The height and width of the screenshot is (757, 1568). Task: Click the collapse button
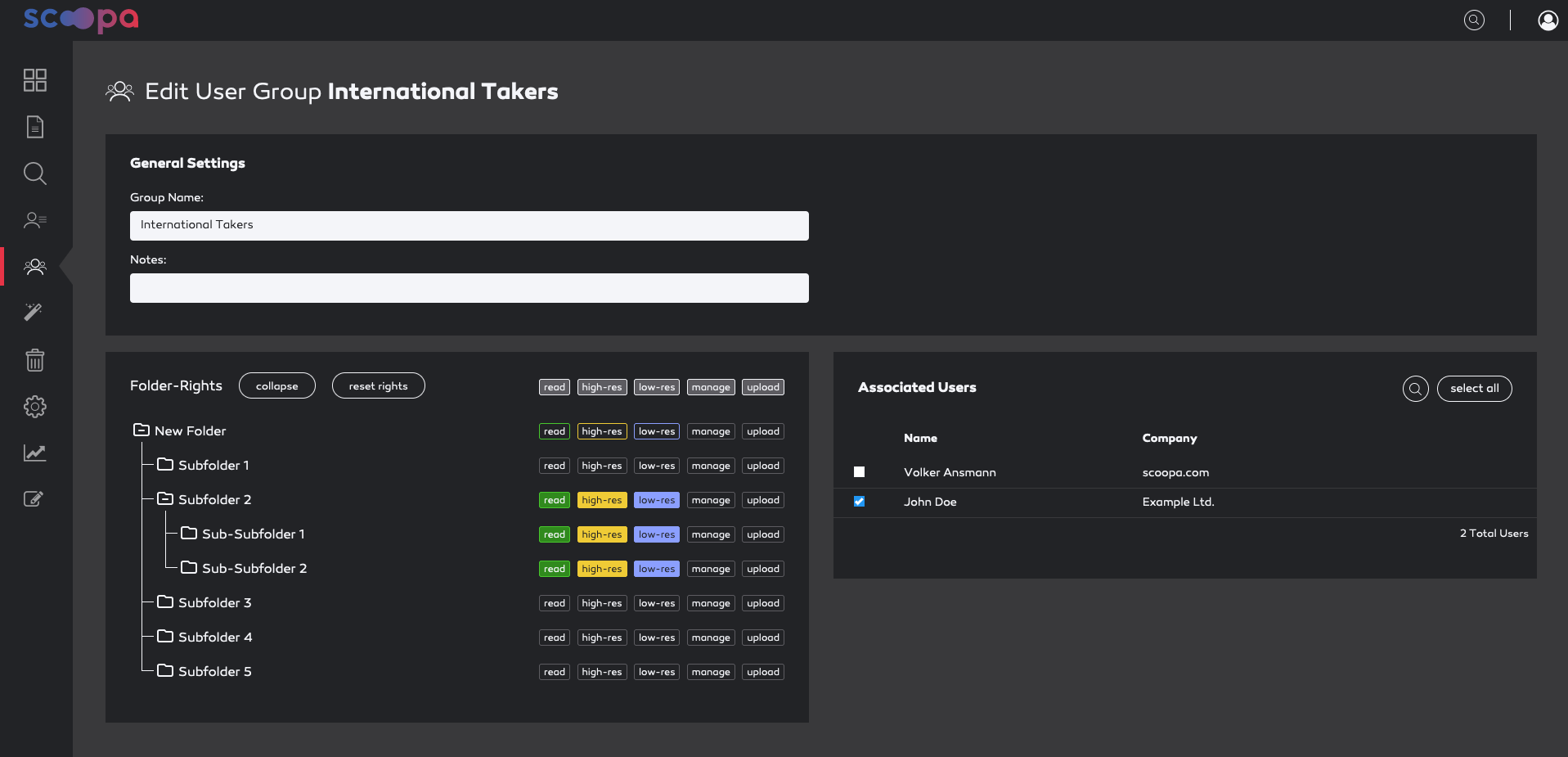pyautogui.click(x=277, y=385)
